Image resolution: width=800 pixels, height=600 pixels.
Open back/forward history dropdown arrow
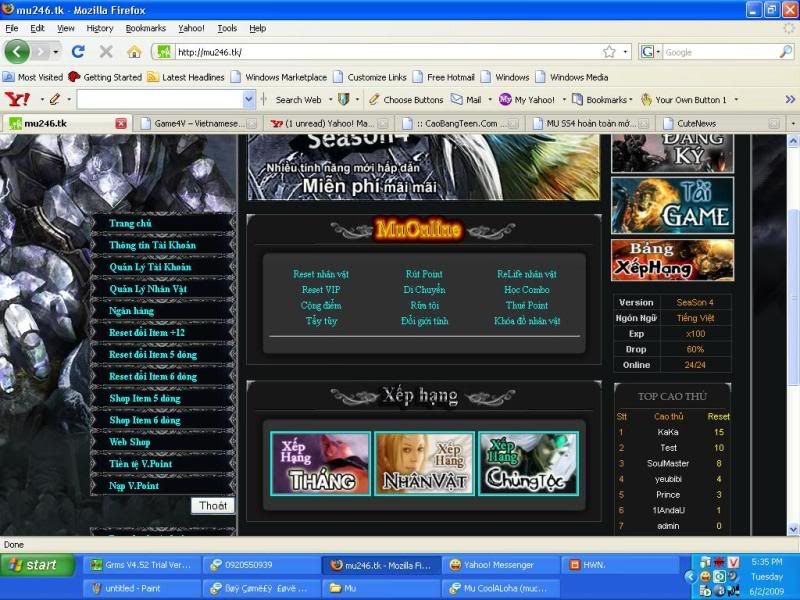pos(56,52)
